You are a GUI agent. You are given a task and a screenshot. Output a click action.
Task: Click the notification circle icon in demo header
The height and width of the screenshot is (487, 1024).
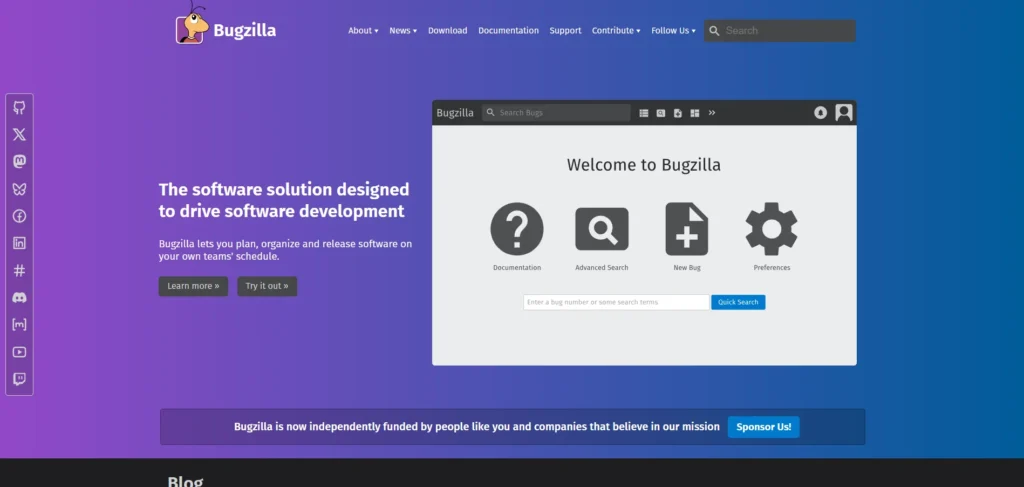(x=821, y=113)
